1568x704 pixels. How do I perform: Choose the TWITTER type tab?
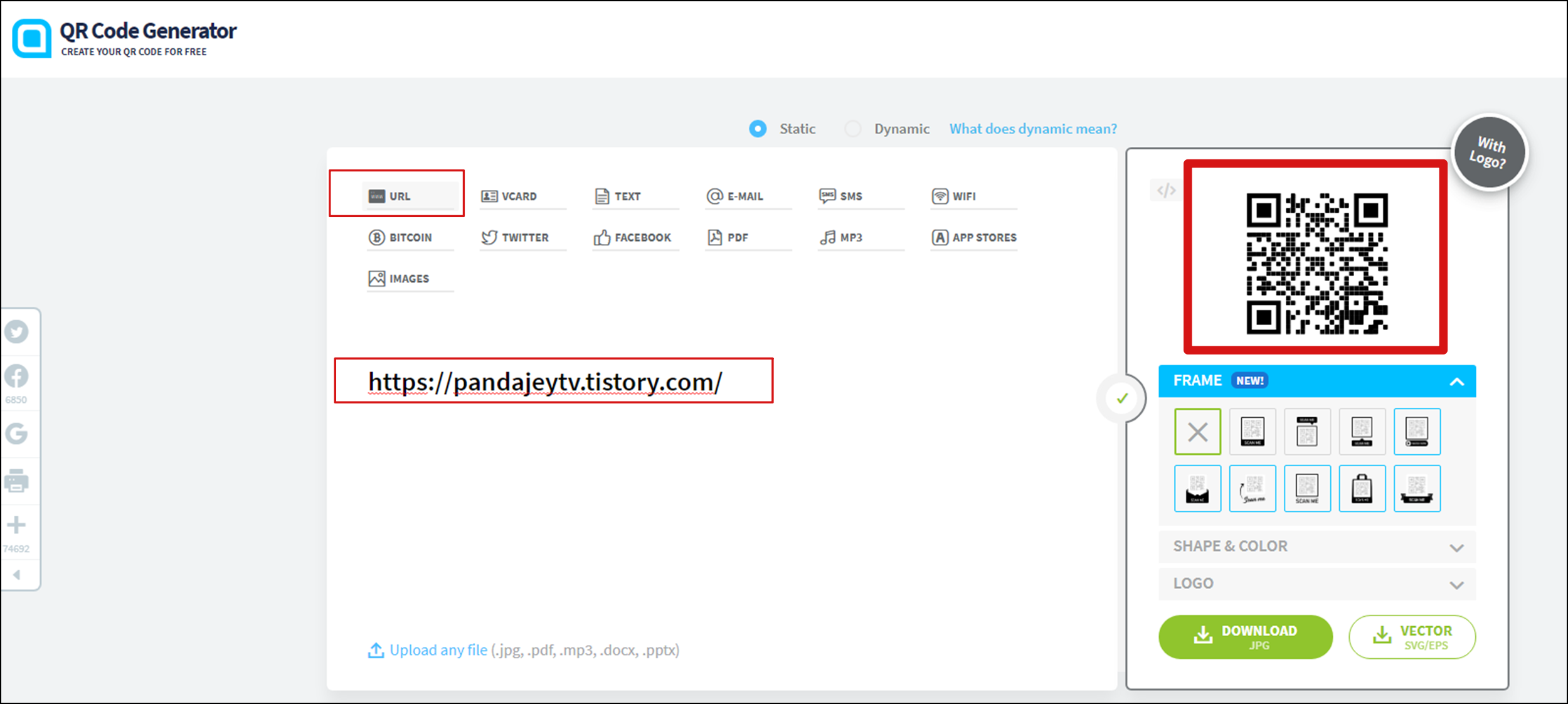523,238
